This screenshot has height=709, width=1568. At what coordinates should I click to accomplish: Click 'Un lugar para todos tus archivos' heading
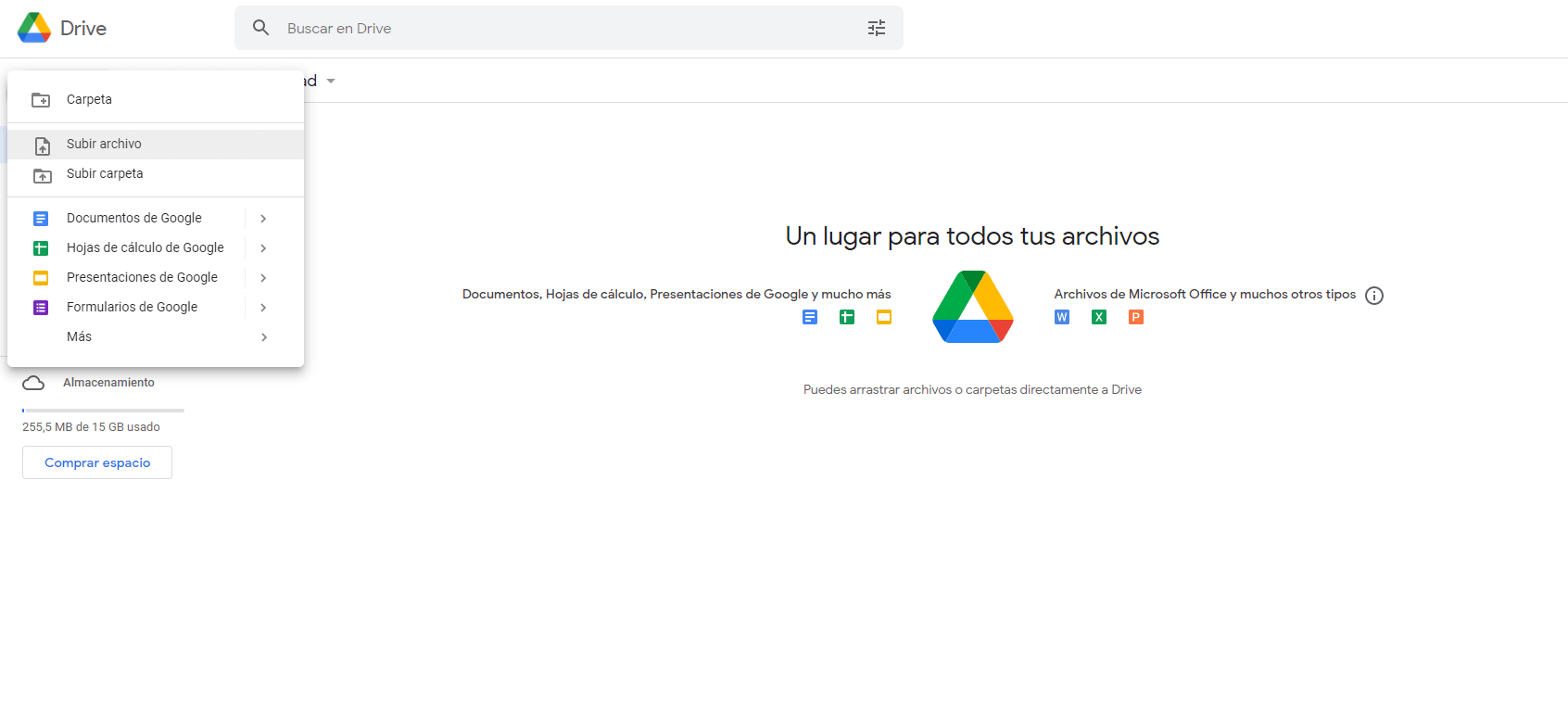pos(973,236)
